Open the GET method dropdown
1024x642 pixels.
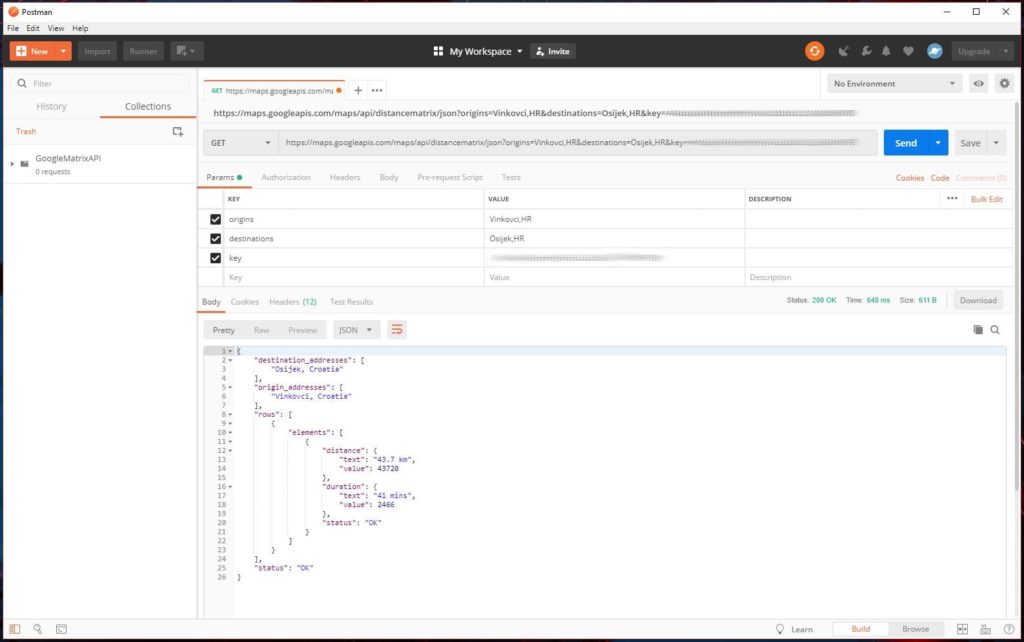[x=240, y=143]
